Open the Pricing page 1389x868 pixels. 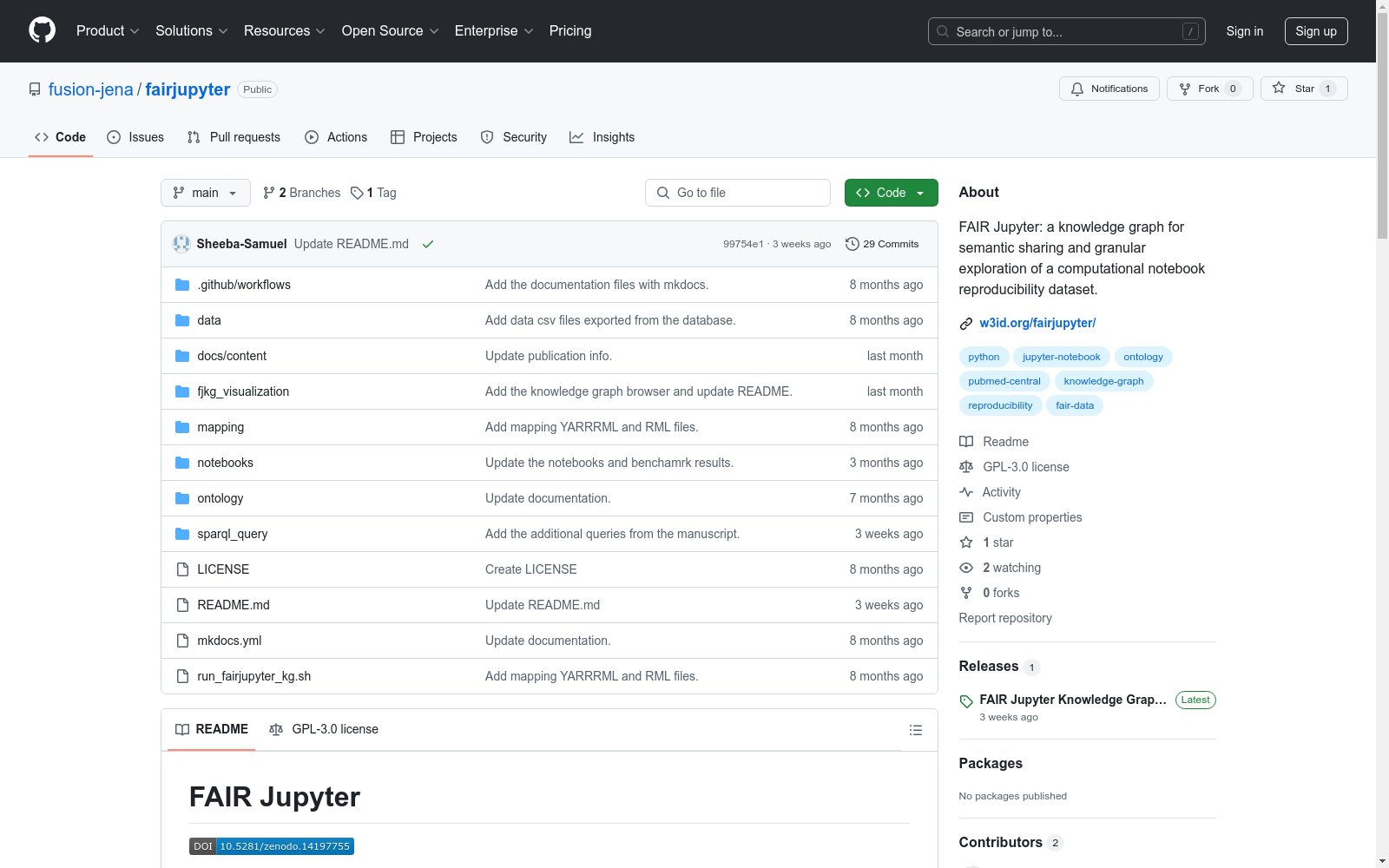(570, 30)
